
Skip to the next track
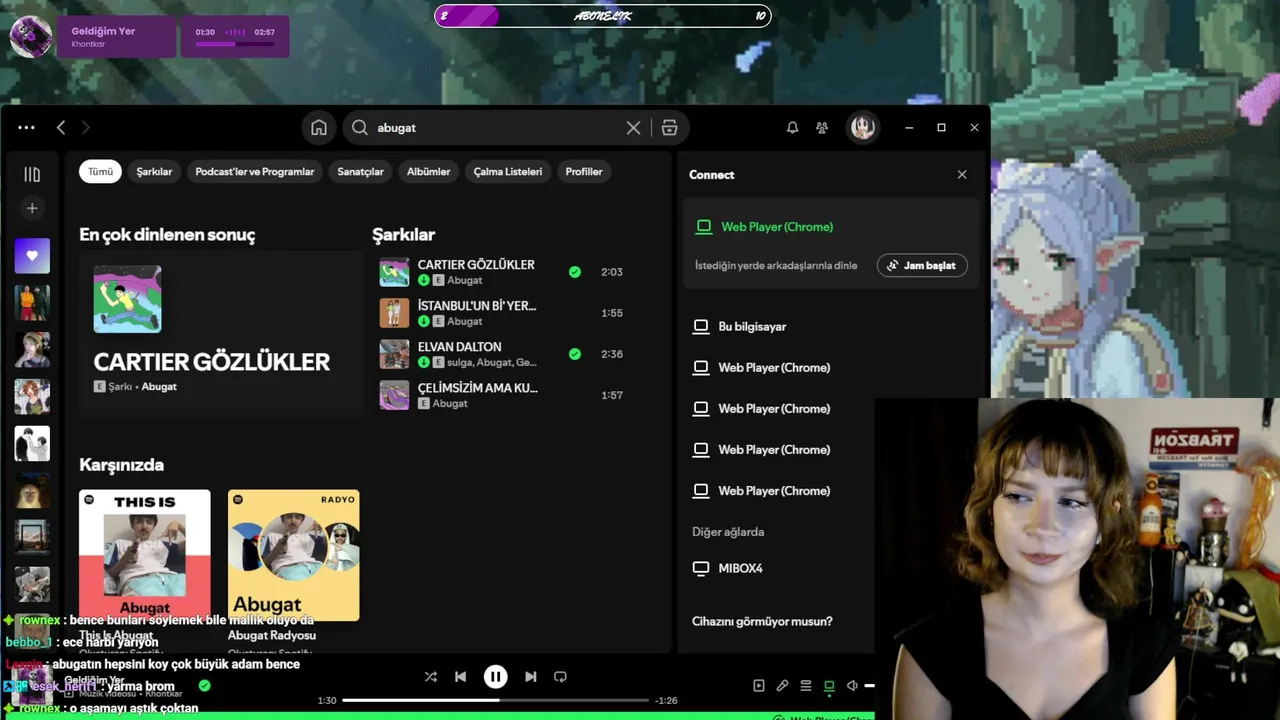pyautogui.click(x=531, y=677)
